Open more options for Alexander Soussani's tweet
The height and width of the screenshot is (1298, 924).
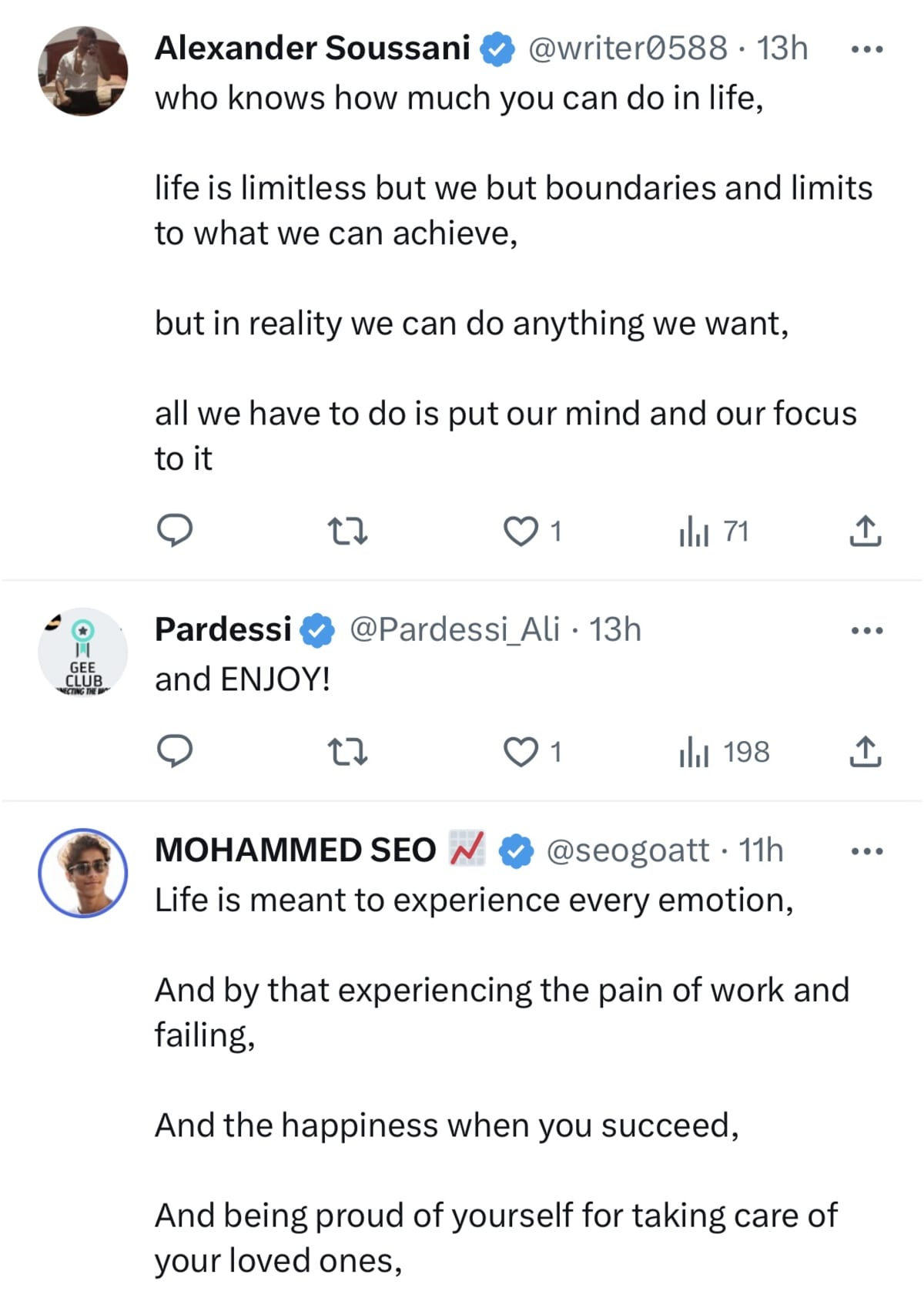coord(866,49)
